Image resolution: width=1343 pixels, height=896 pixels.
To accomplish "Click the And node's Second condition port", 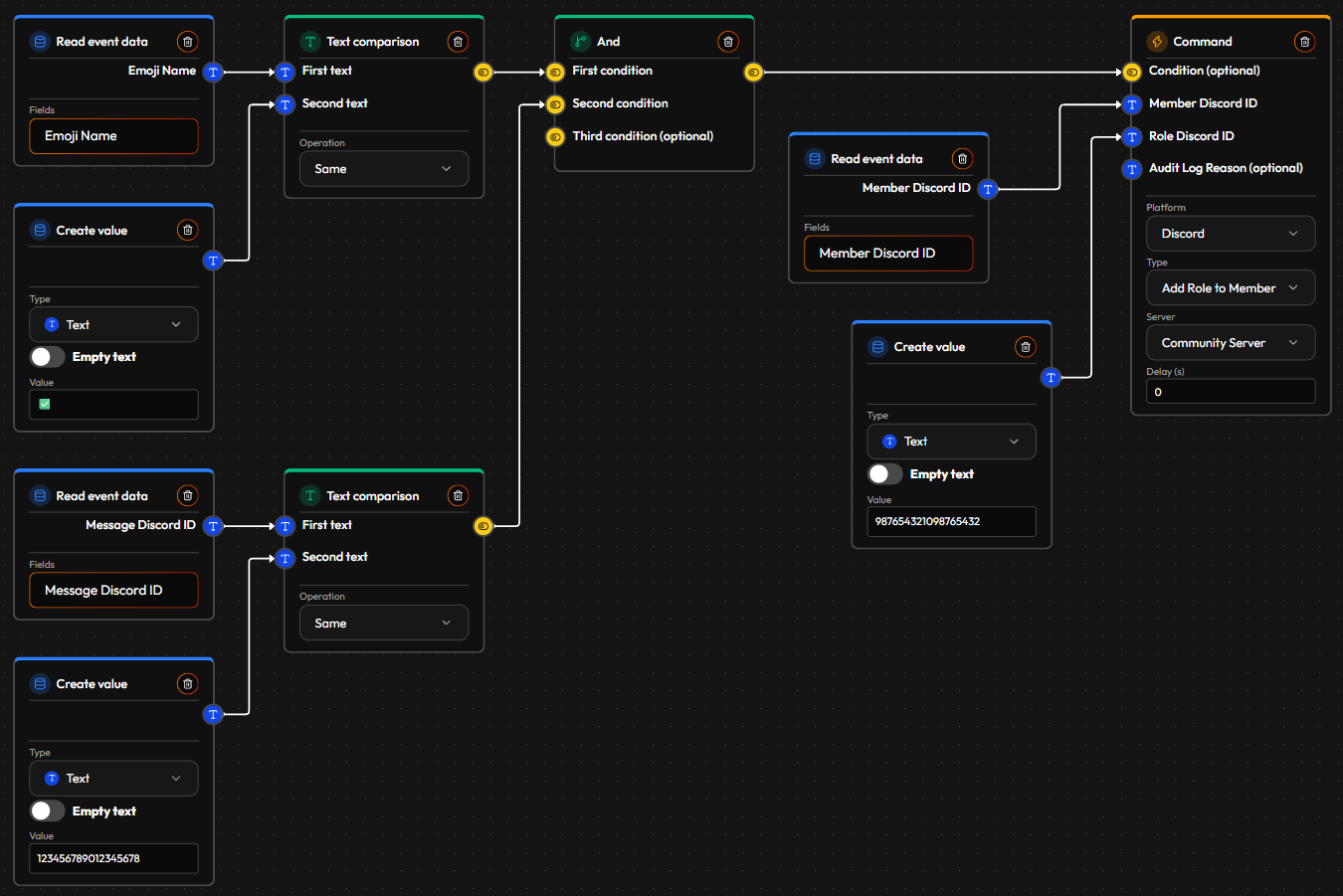I will [x=555, y=104].
